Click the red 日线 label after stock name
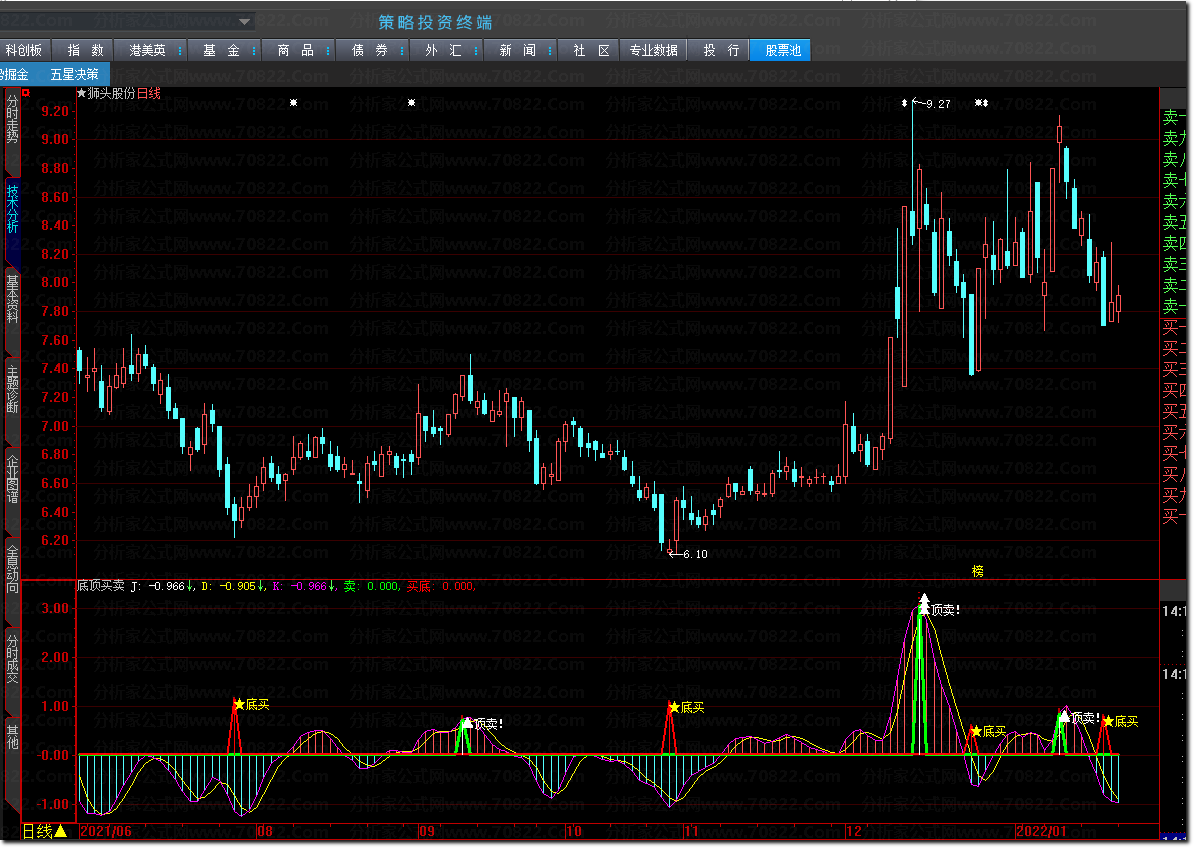 click(149, 93)
